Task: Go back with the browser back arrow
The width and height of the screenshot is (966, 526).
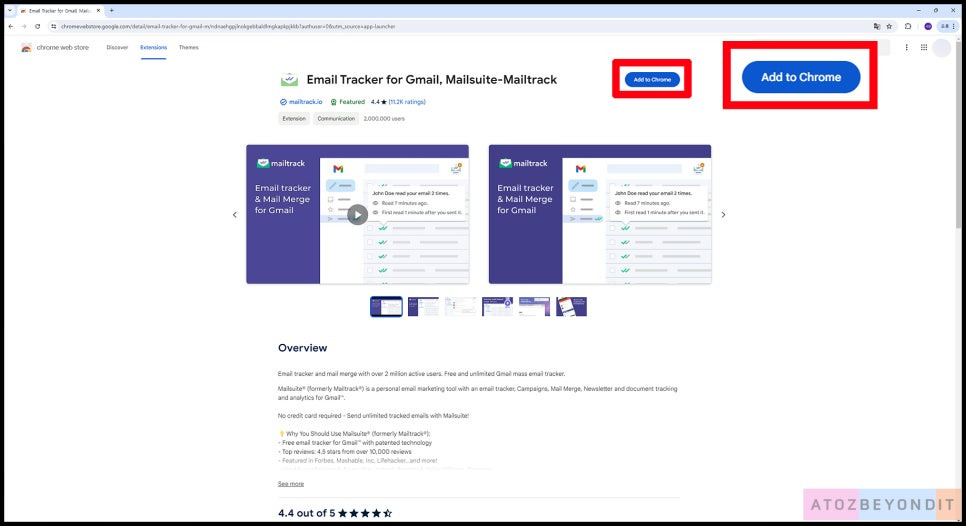Action: click(x=10, y=26)
